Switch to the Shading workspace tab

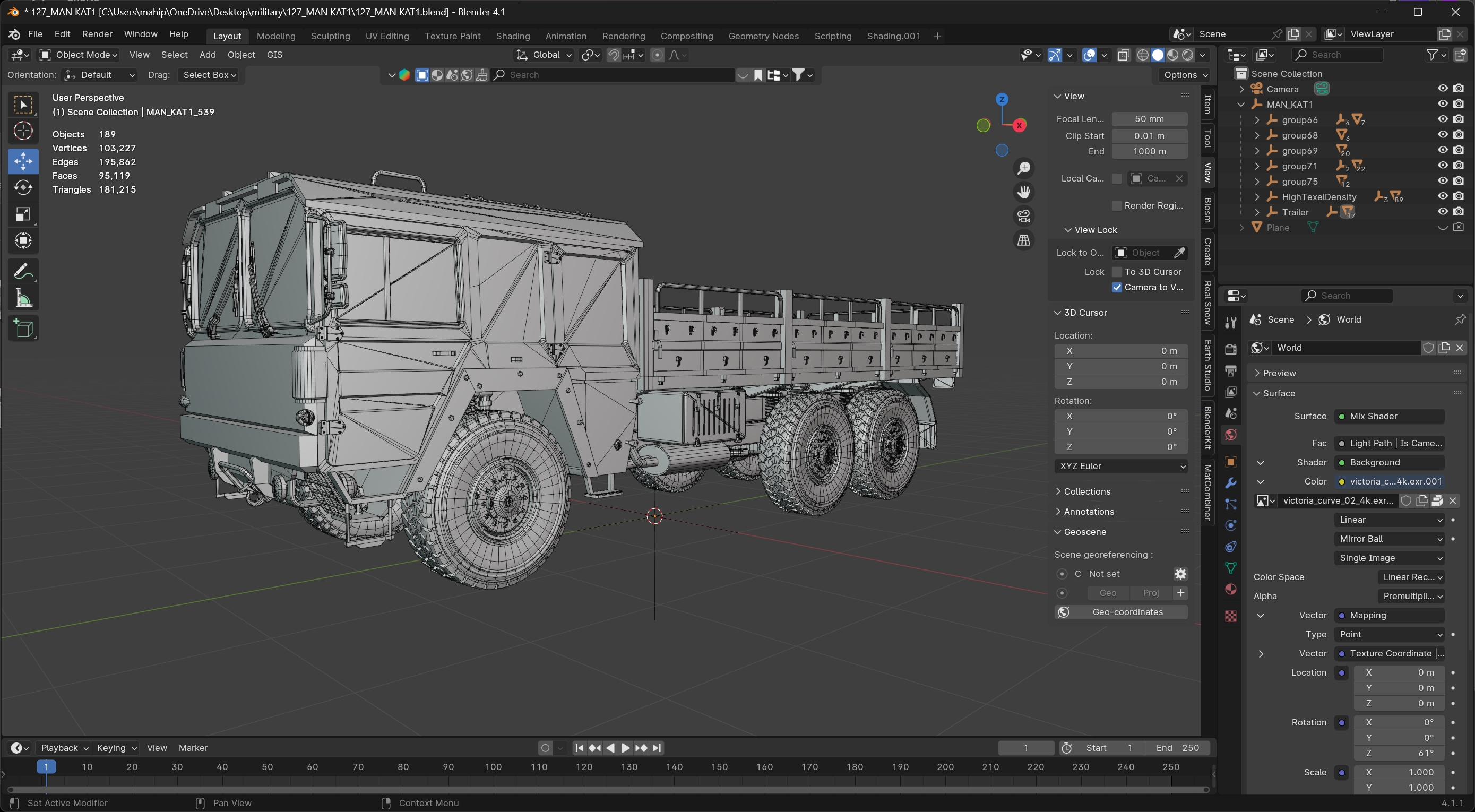click(x=513, y=36)
